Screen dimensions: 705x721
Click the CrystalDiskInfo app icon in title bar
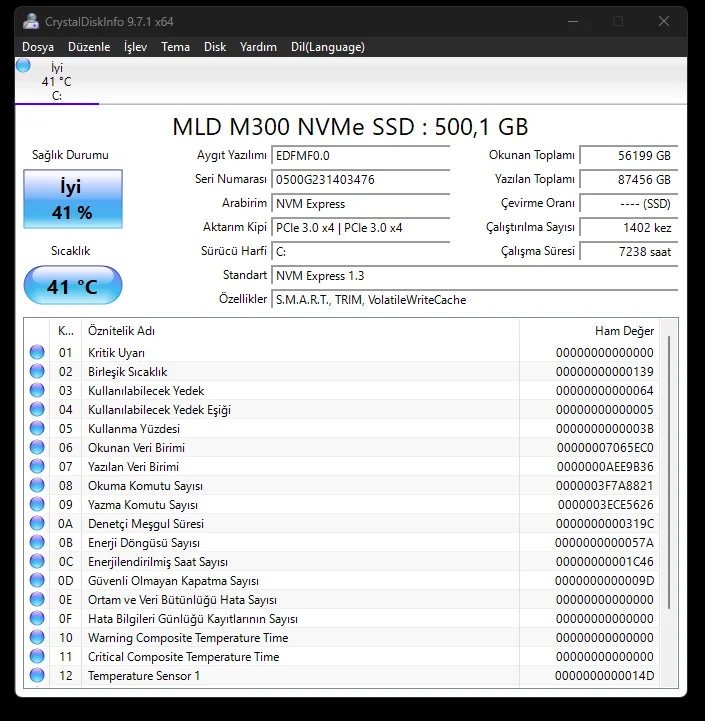pos(31,22)
